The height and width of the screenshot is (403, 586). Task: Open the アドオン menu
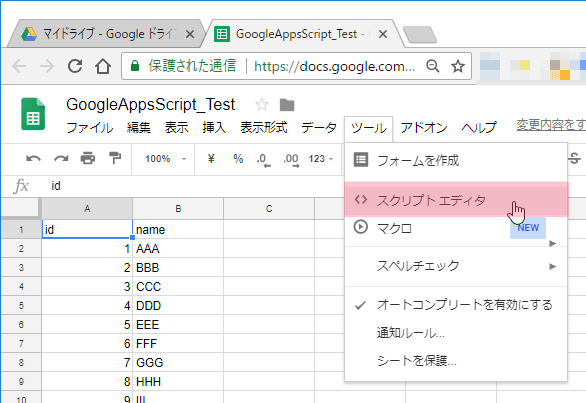[x=424, y=128]
